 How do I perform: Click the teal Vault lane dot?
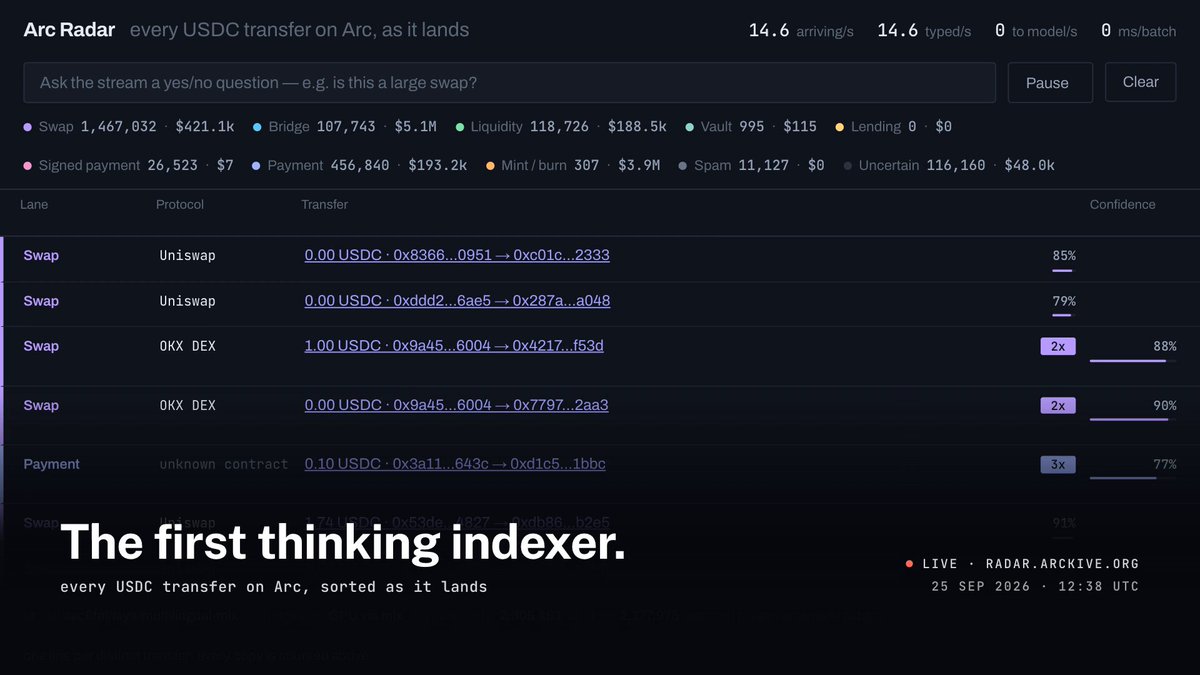pyautogui.click(x=689, y=127)
